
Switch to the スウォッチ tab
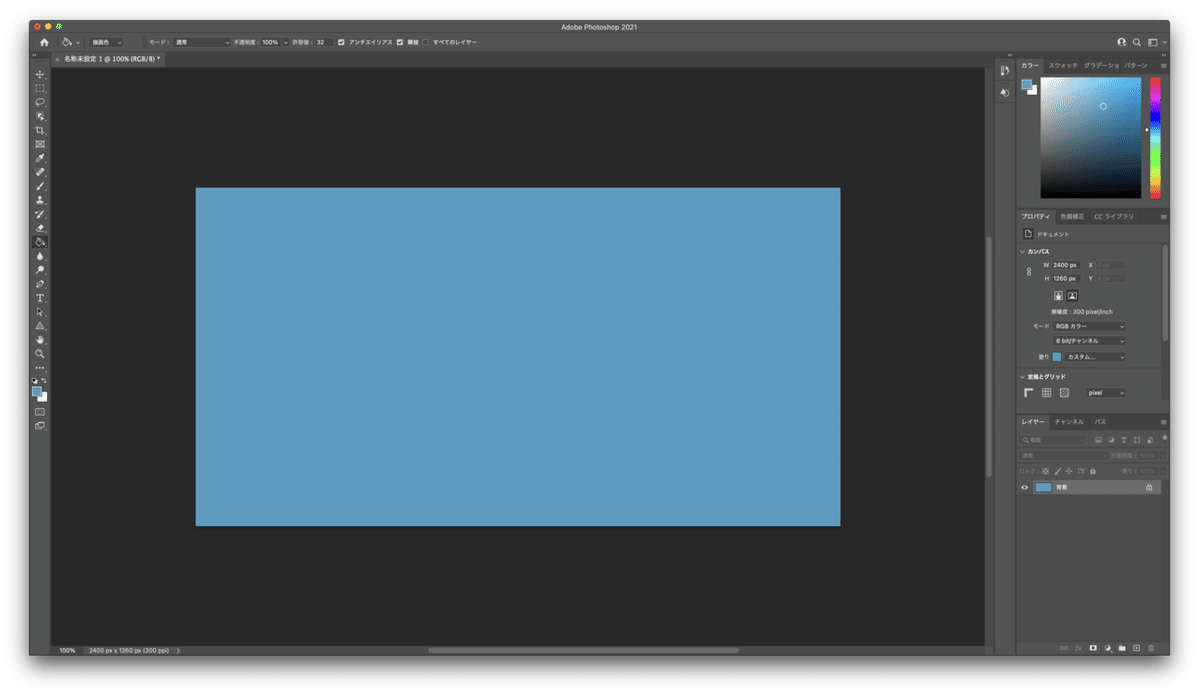pos(1062,65)
